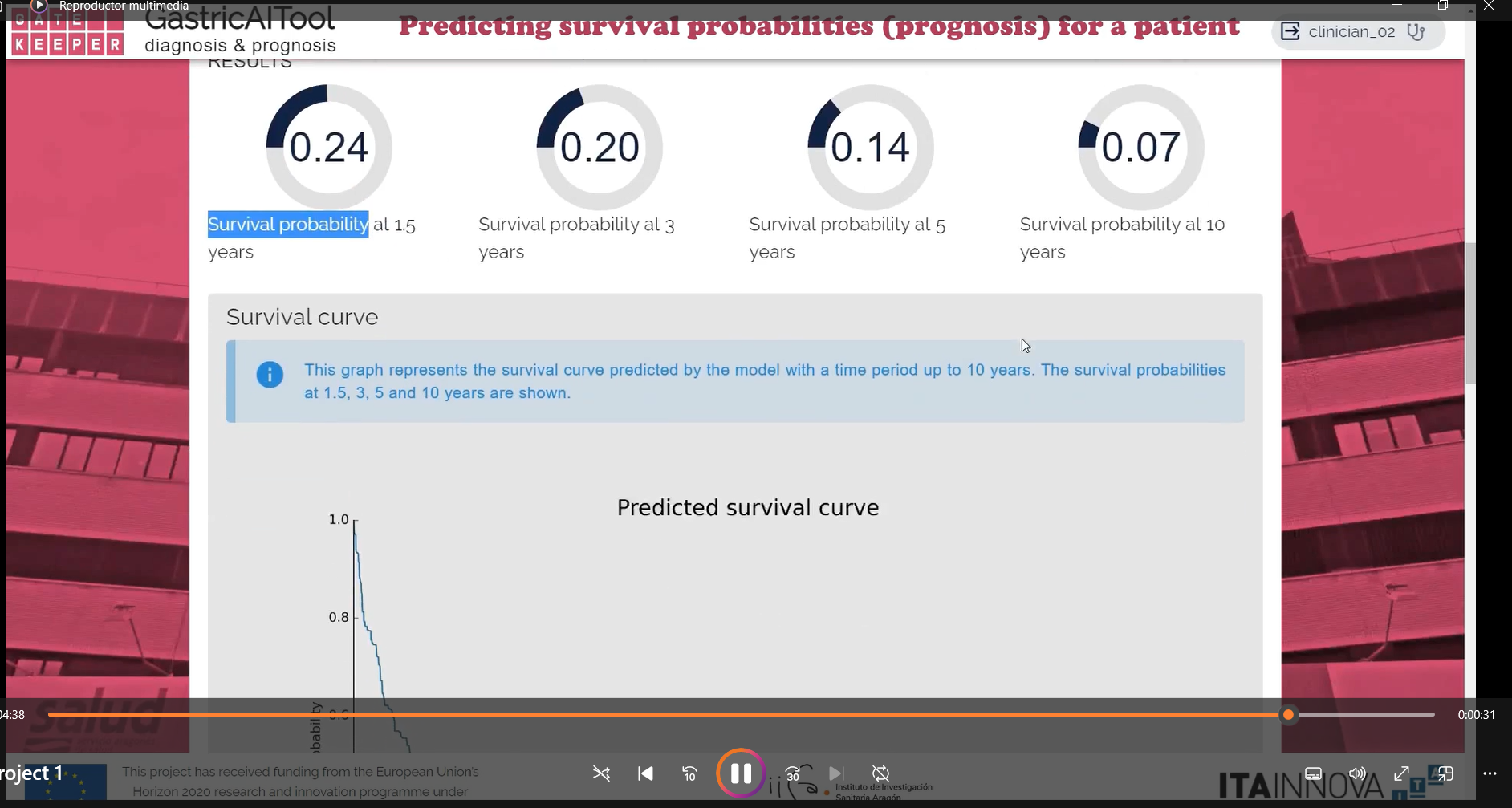The height and width of the screenshot is (808, 1512).
Task: Click the highlighted 'Survival probability' text
Action: [288, 224]
